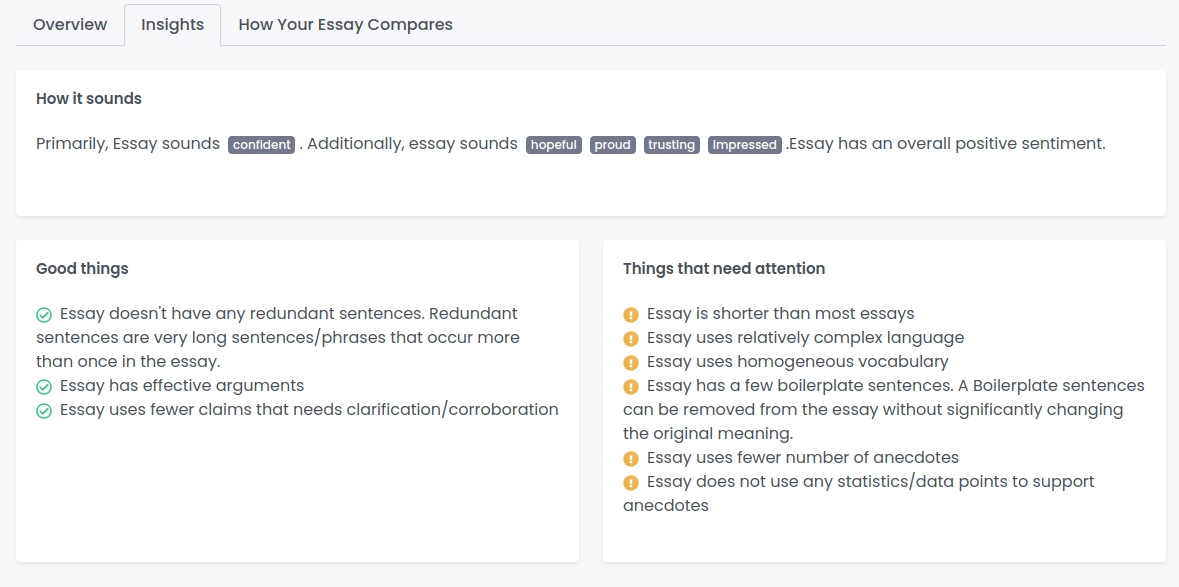Click 'Things that need attention' heading
Image resolution: width=1179 pixels, height=587 pixels.
point(724,268)
